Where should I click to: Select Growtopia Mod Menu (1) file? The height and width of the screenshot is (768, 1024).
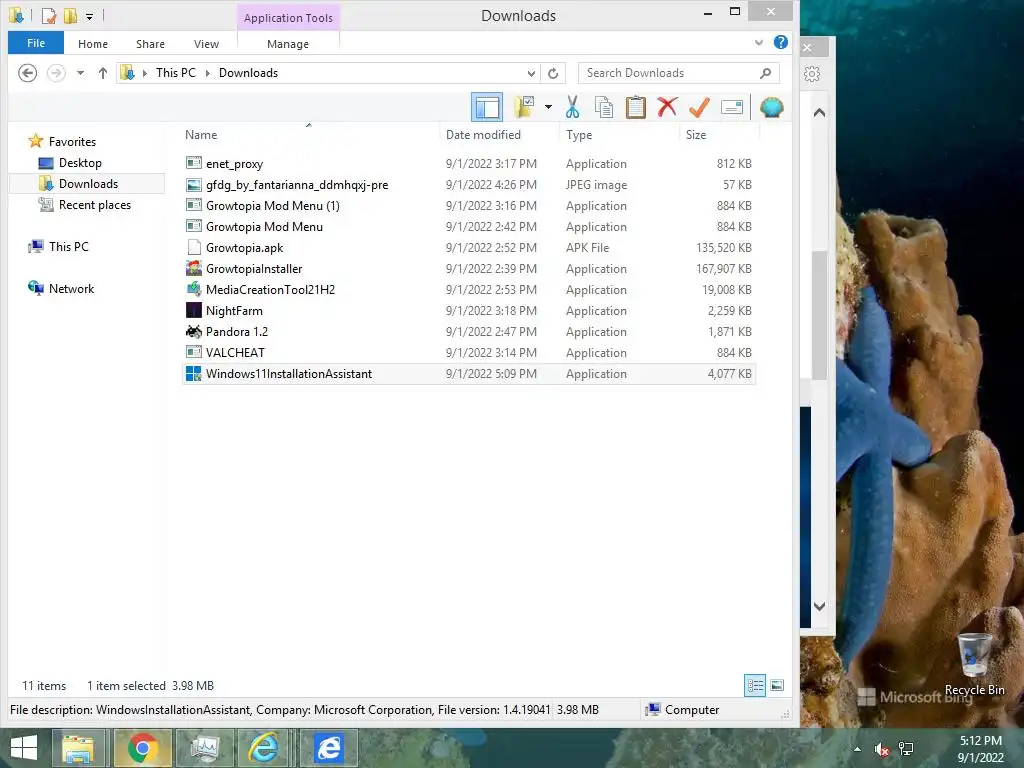(x=468, y=206)
